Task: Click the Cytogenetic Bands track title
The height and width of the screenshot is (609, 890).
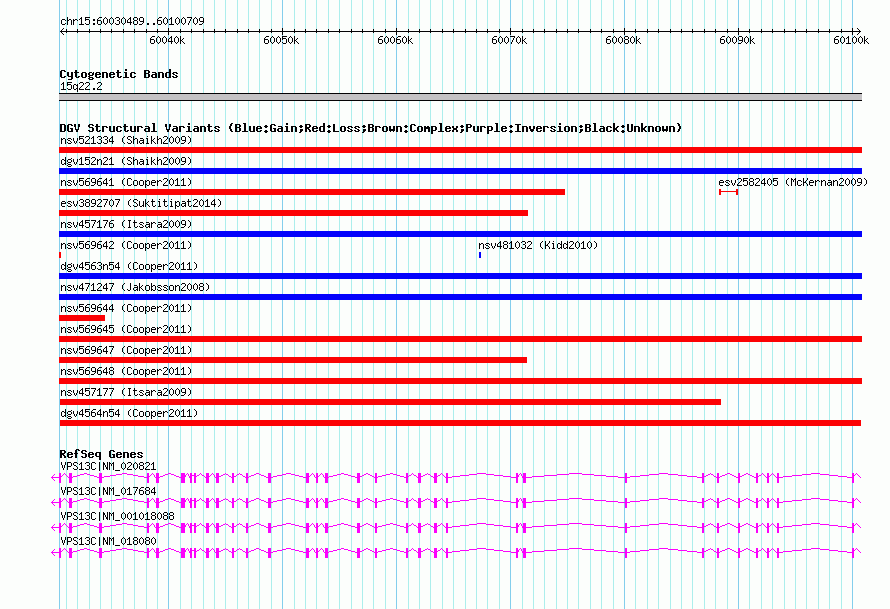Action: [x=119, y=74]
